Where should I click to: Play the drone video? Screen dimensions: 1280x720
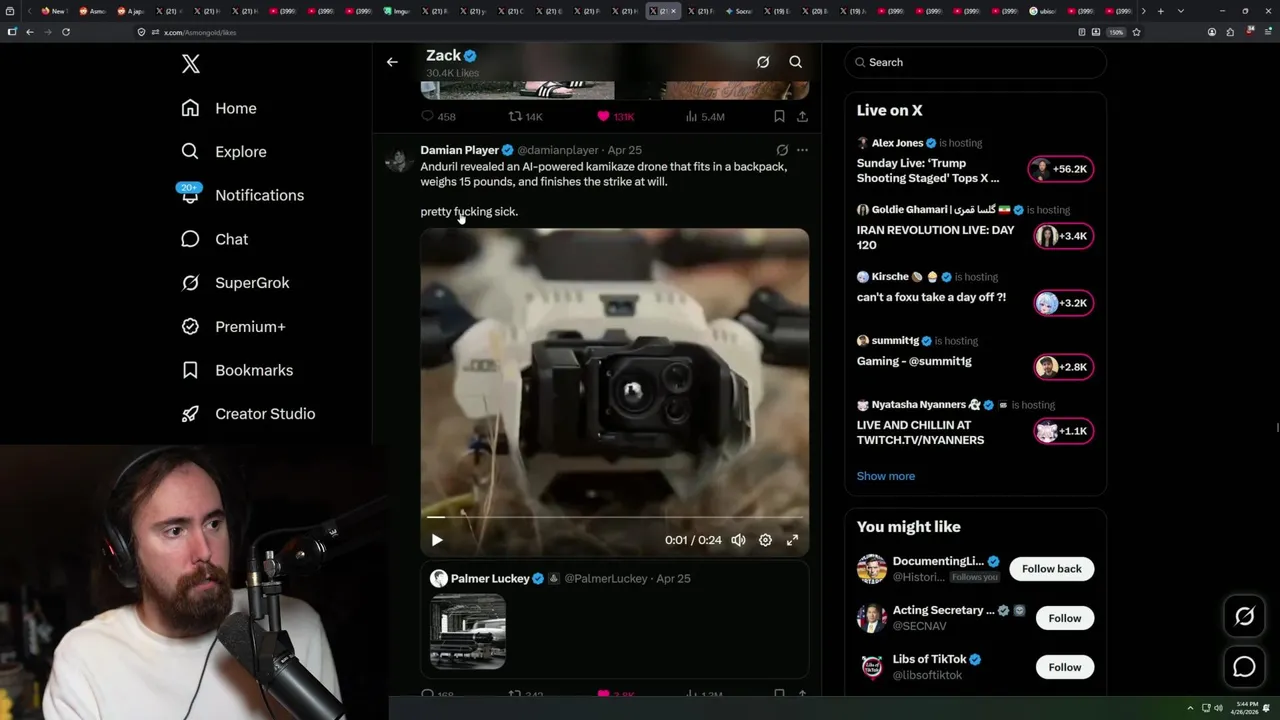click(x=437, y=540)
